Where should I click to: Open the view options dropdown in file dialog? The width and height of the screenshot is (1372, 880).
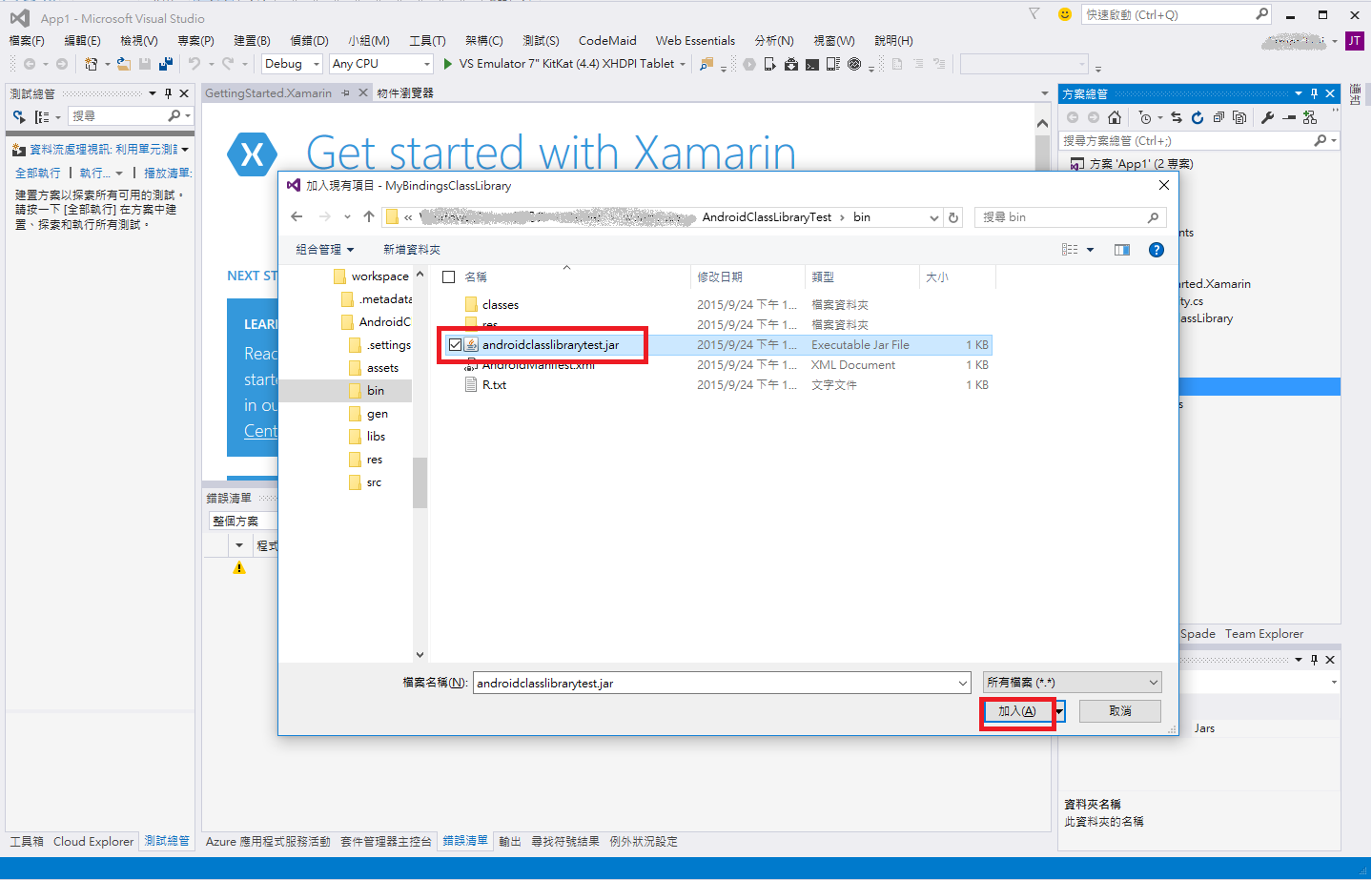(1091, 250)
